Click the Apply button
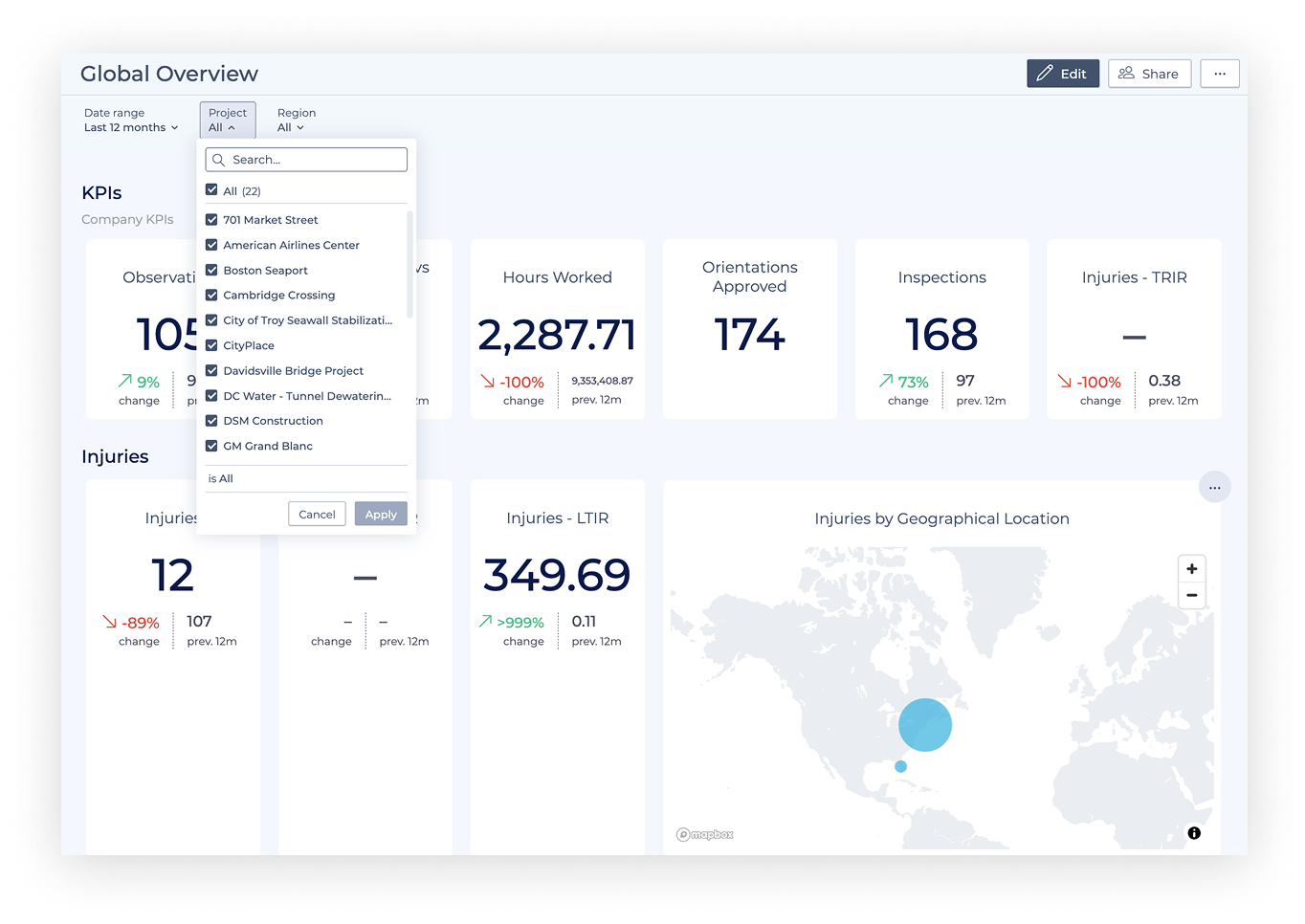 (x=380, y=514)
